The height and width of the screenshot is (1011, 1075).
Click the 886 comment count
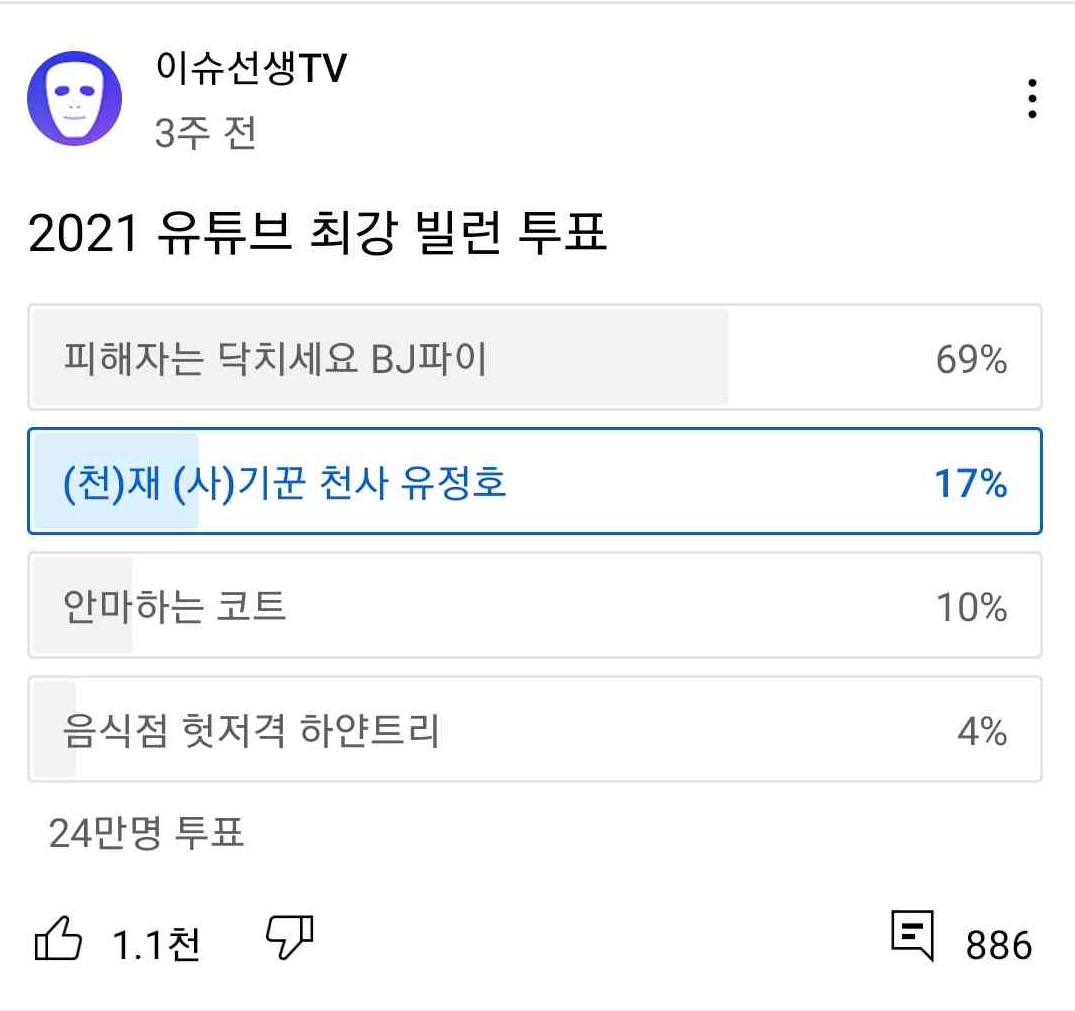pos(998,945)
